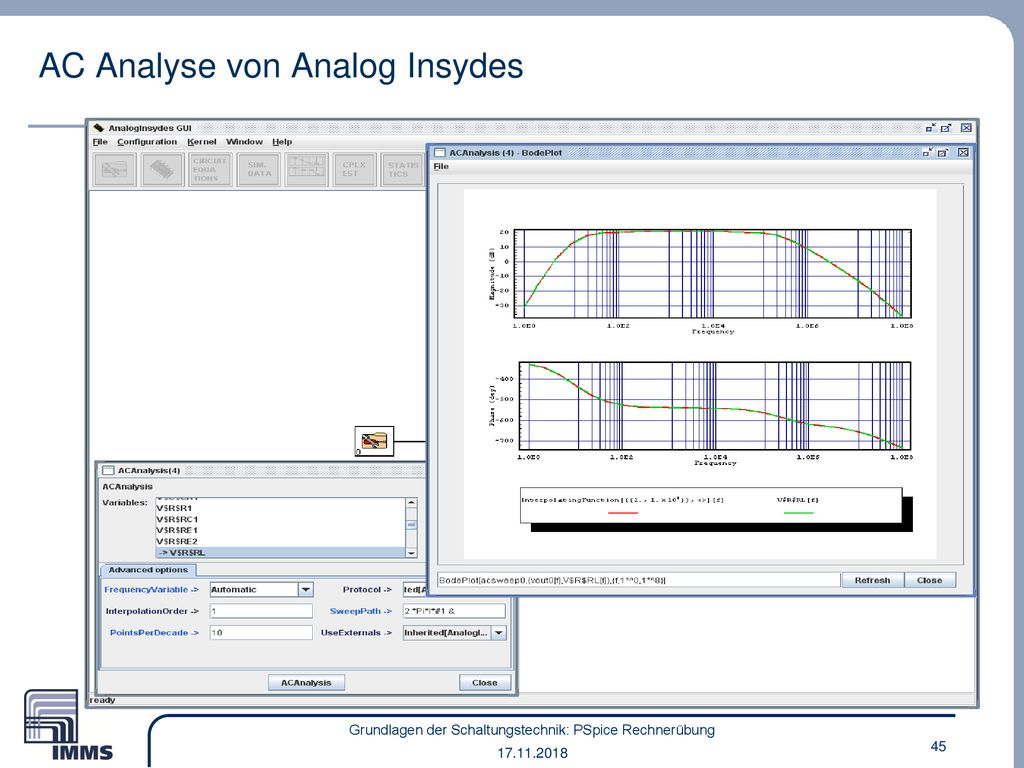The image size is (1024, 768).
Task: Click the Statistics toolbar button
Action: click(402, 170)
